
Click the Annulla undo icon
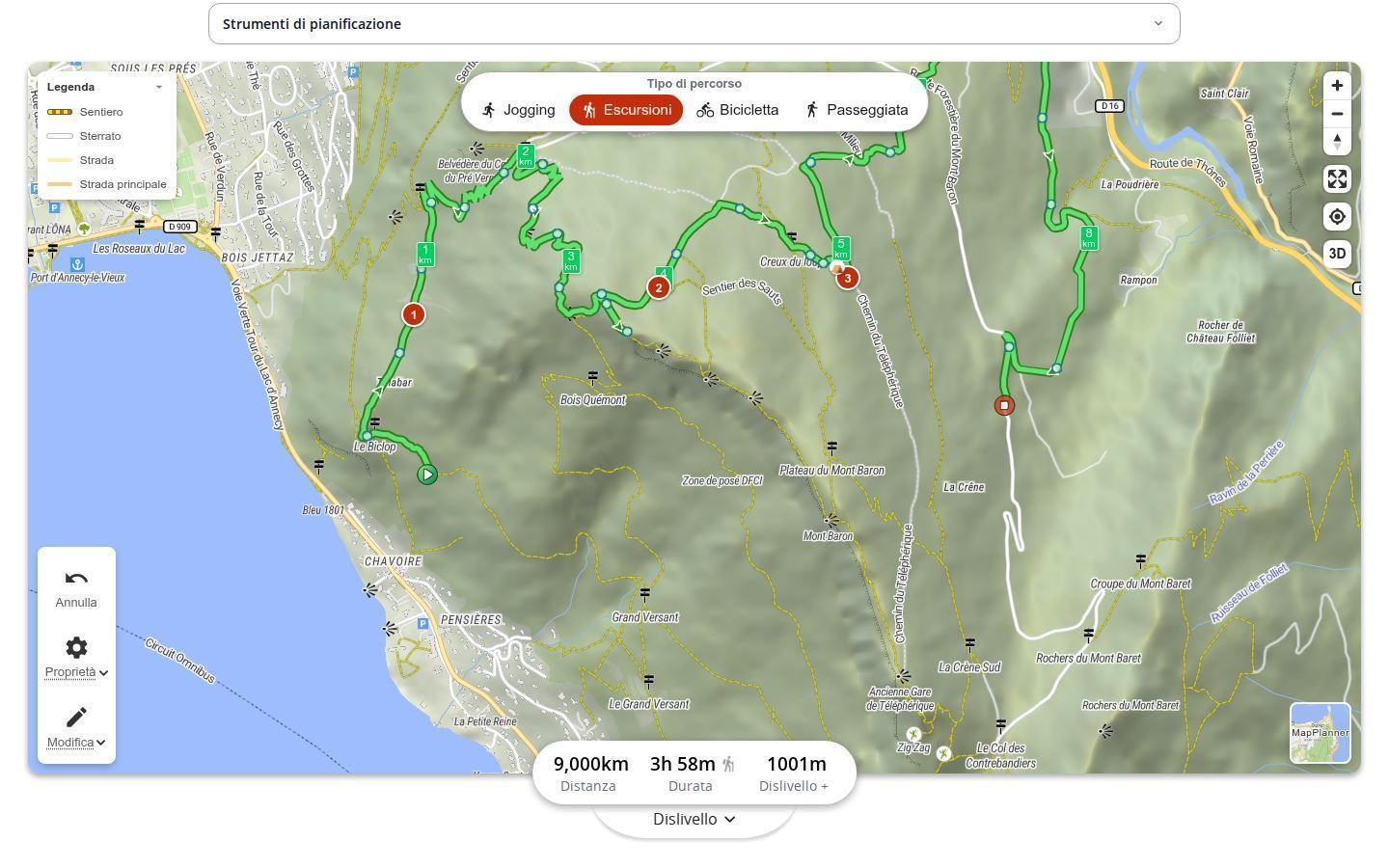(x=76, y=579)
